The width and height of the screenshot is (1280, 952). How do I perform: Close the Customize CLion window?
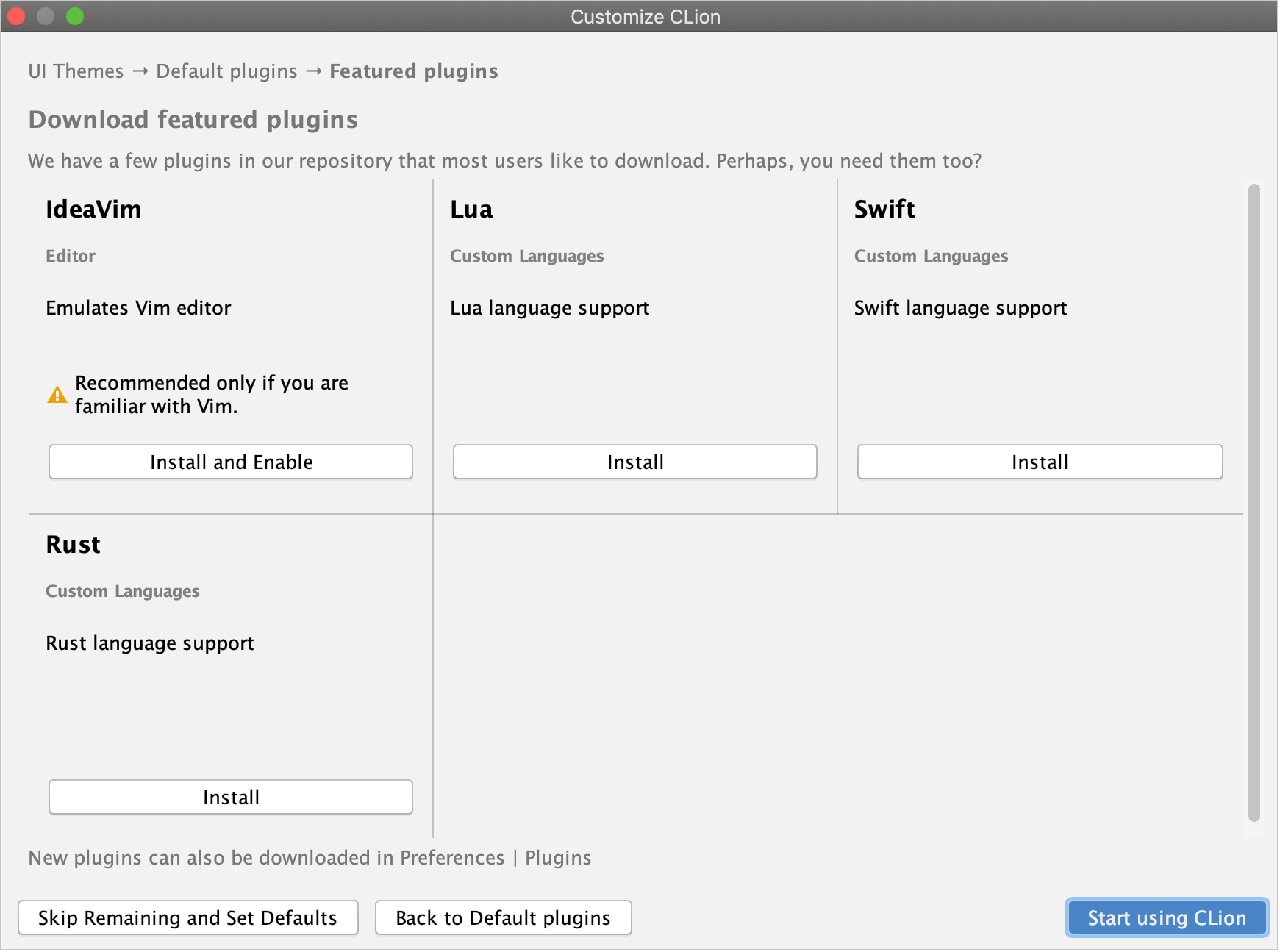[x=16, y=16]
